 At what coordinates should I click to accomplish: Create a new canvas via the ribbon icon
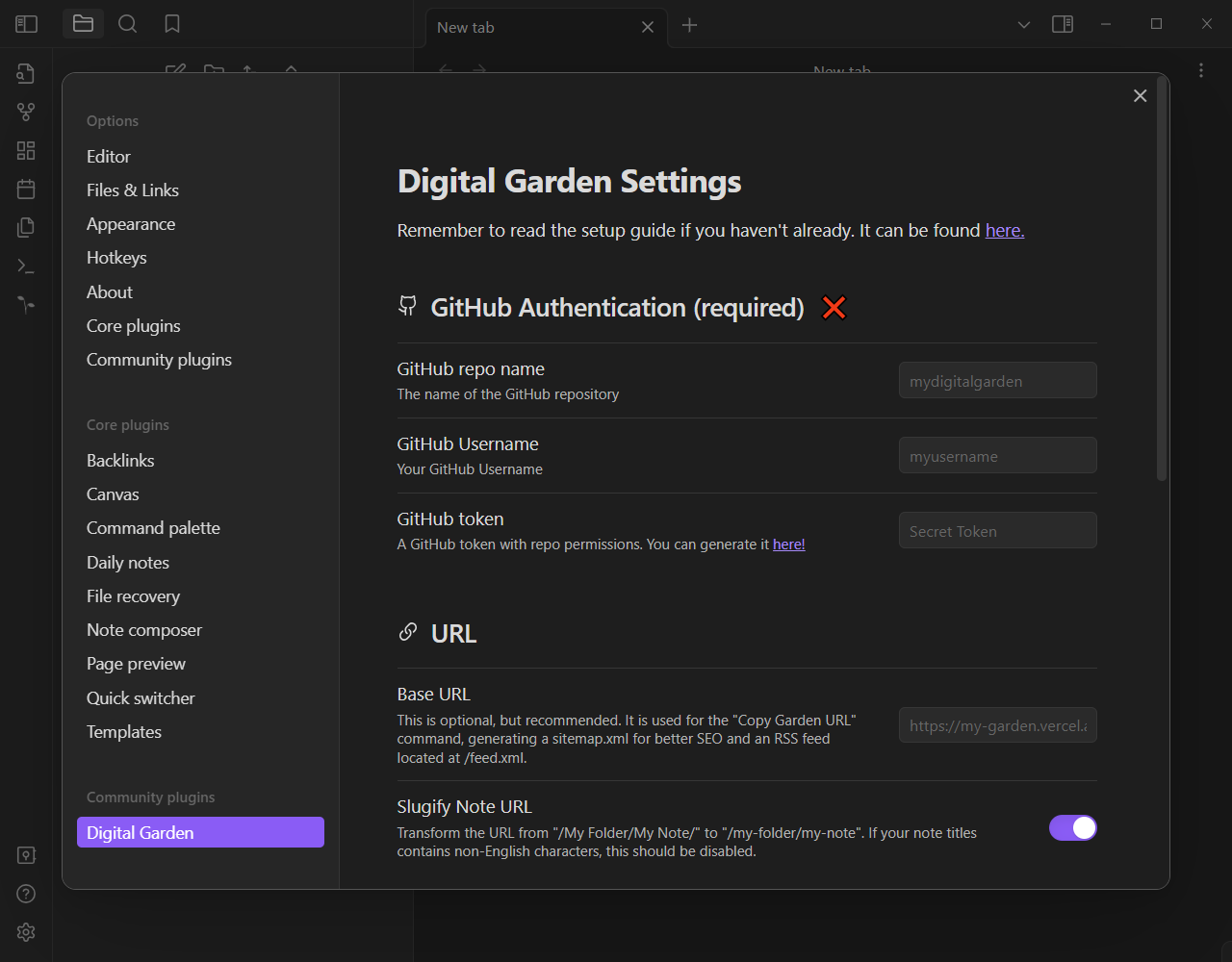pyautogui.click(x=26, y=150)
